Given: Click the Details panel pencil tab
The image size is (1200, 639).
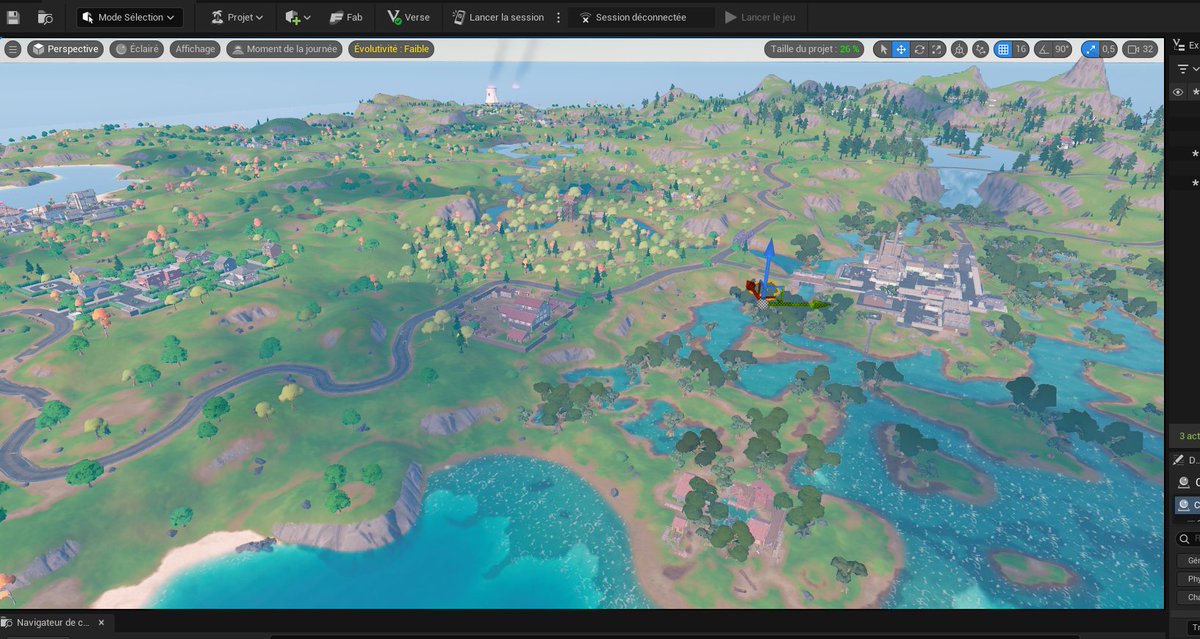Looking at the screenshot, I should pyautogui.click(x=1186, y=460).
